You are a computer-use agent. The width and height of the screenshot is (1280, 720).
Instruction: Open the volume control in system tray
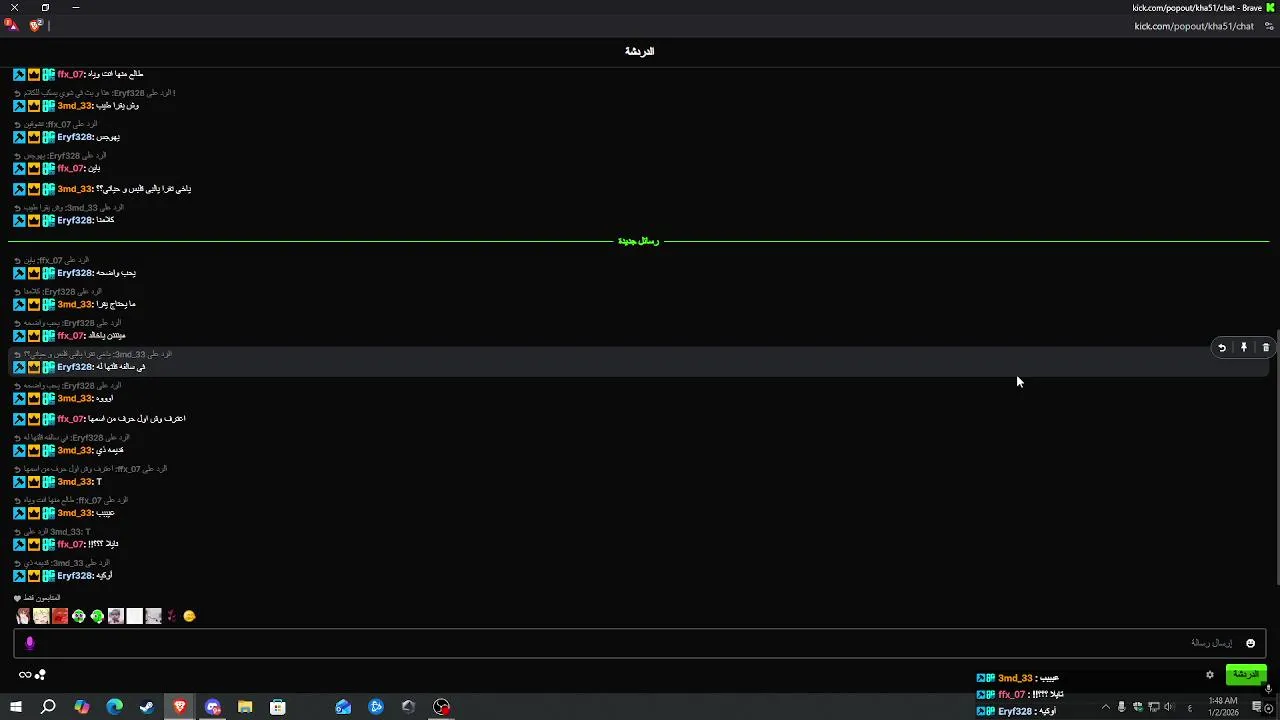[x=1169, y=707]
